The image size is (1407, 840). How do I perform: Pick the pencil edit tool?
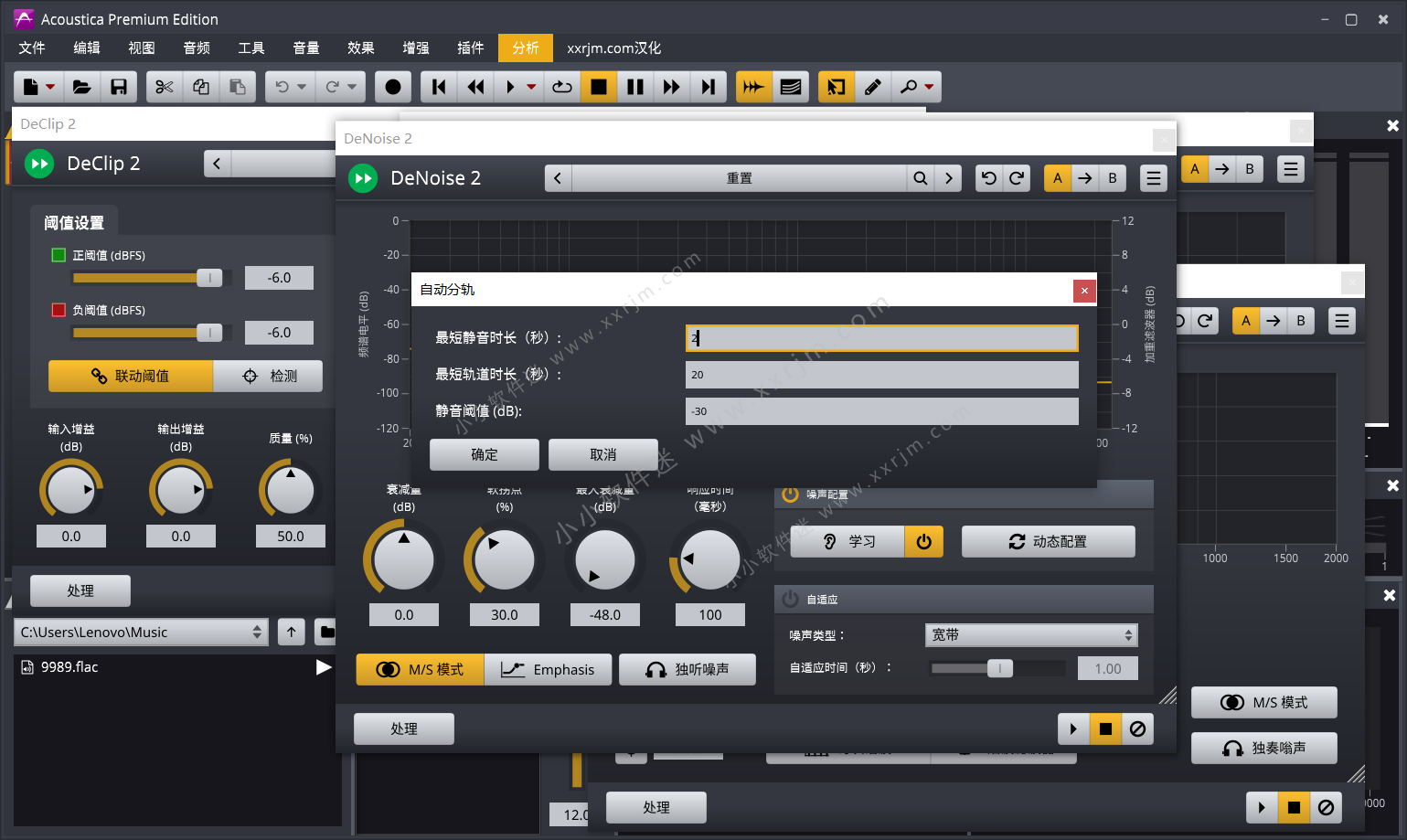(x=873, y=87)
